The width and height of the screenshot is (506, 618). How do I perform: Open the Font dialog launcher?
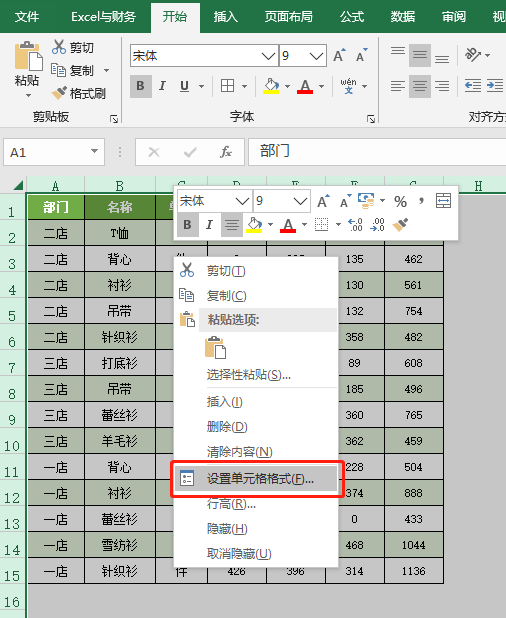[371, 119]
